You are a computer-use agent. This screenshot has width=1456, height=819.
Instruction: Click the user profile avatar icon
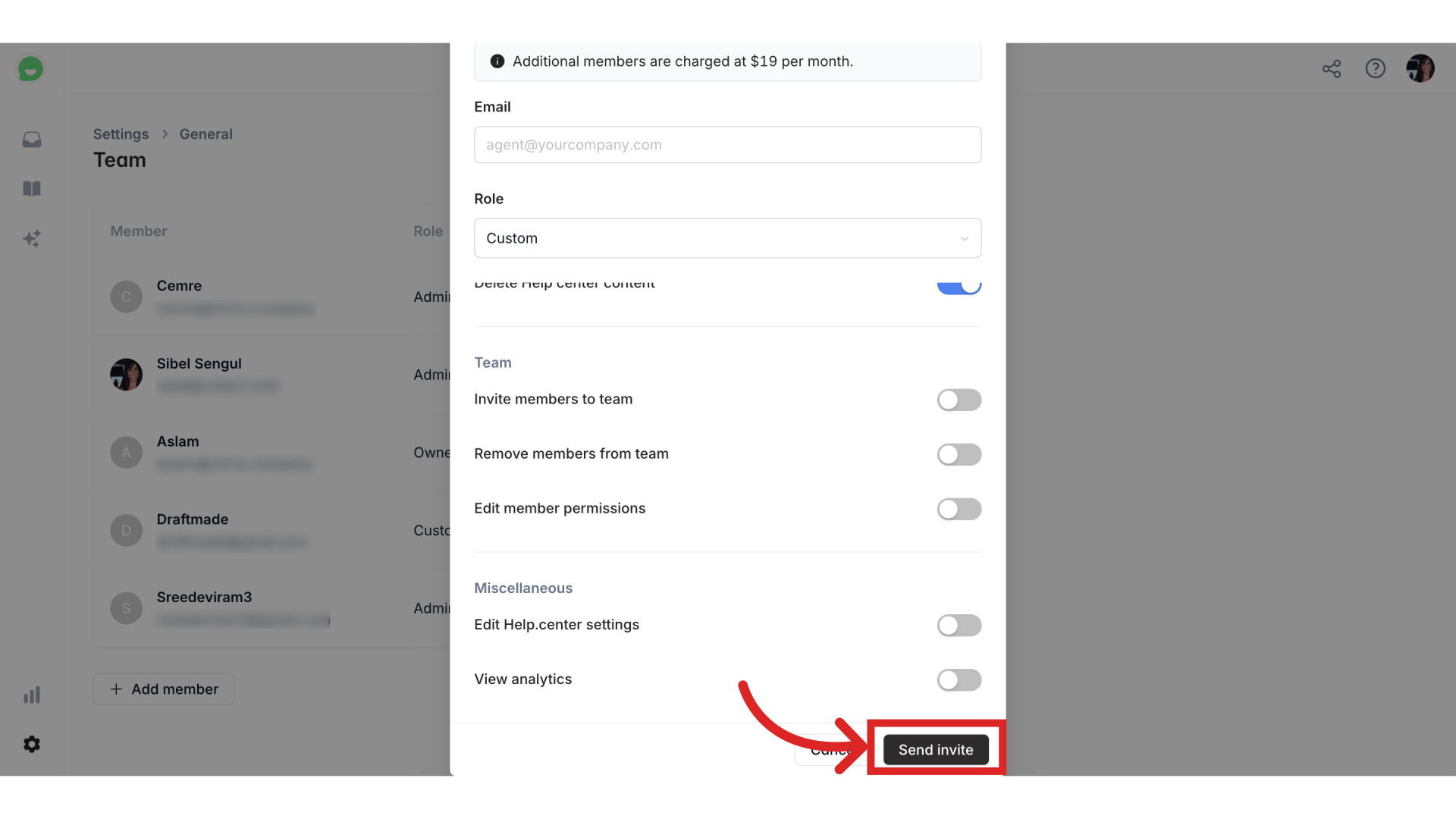[1420, 68]
